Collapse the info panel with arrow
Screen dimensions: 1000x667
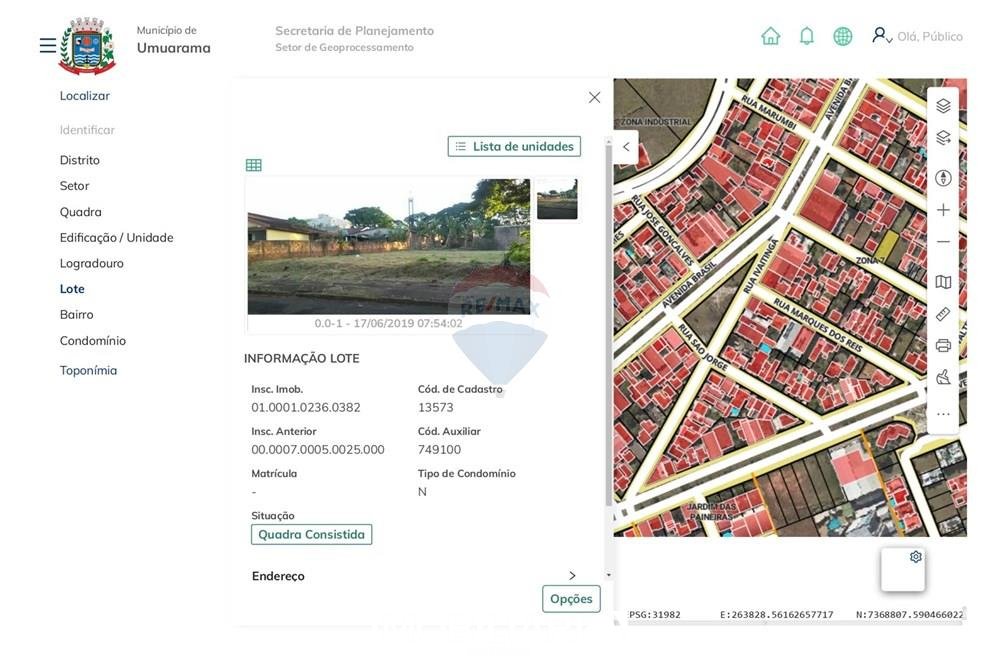(x=626, y=147)
